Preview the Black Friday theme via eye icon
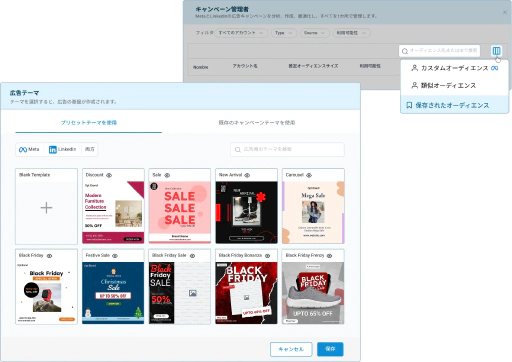This screenshot has height=362, width=512. coord(49,256)
